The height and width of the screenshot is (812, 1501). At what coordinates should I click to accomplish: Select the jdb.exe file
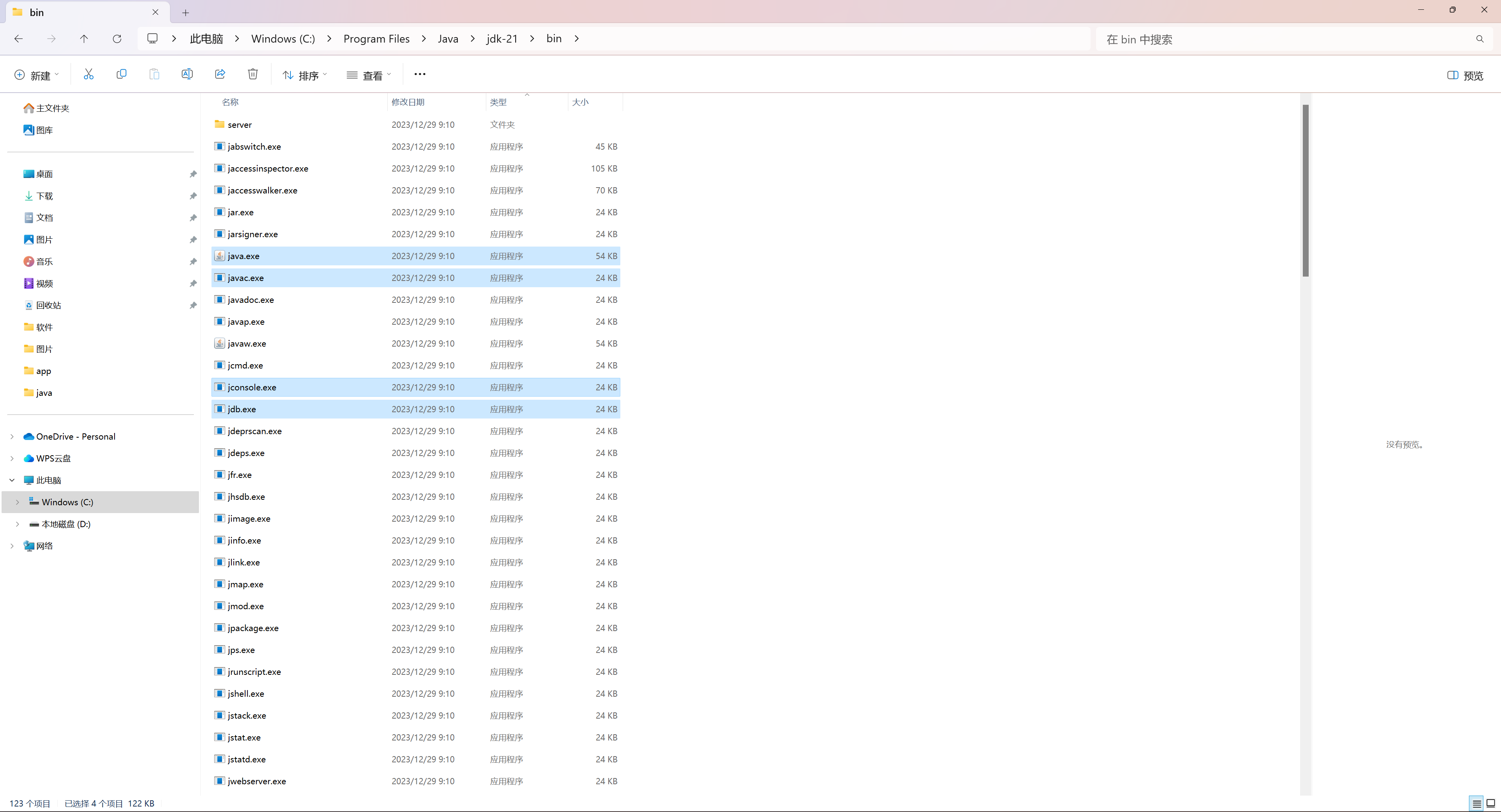click(416, 409)
